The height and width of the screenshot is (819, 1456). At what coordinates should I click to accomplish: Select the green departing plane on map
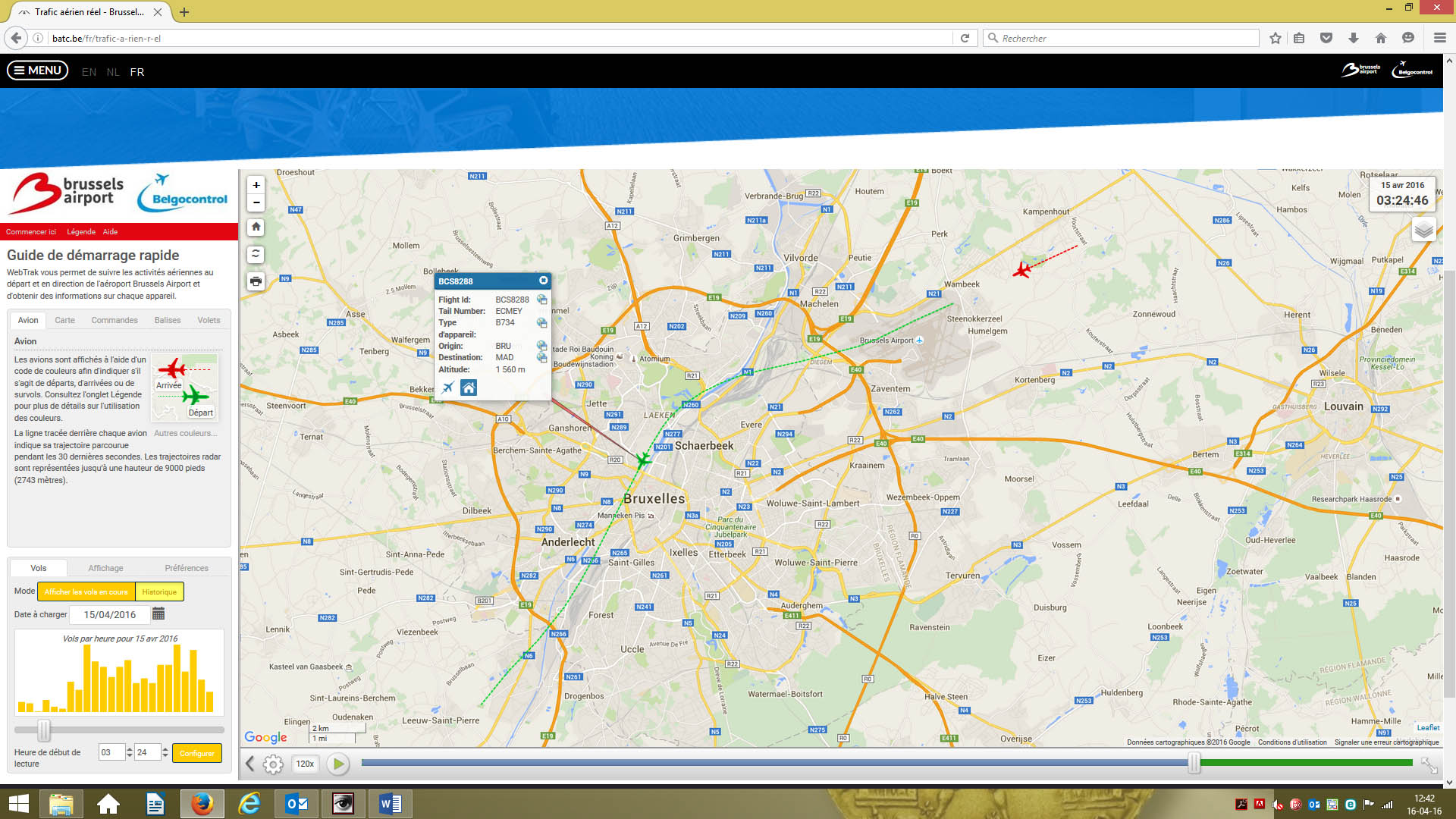click(644, 460)
